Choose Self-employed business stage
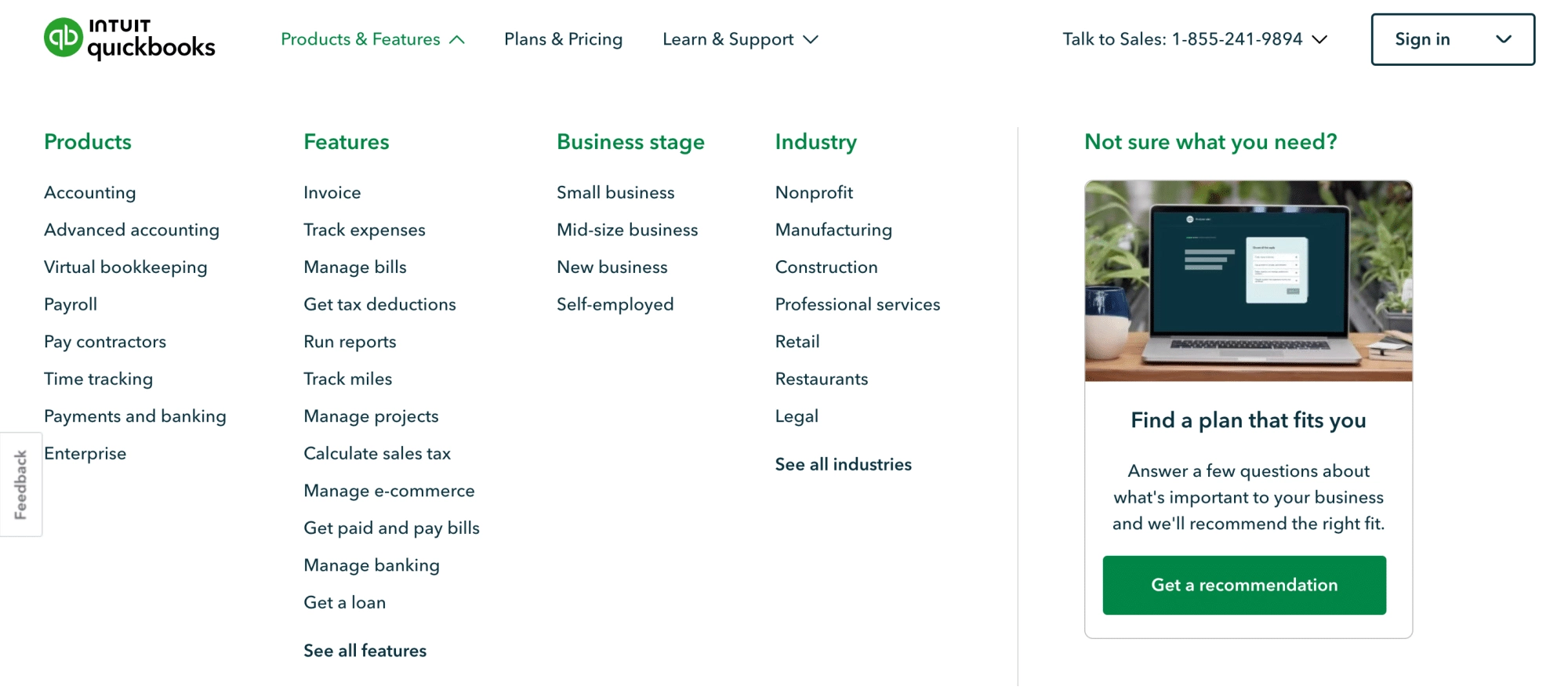The height and width of the screenshot is (690, 1568). tap(615, 304)
